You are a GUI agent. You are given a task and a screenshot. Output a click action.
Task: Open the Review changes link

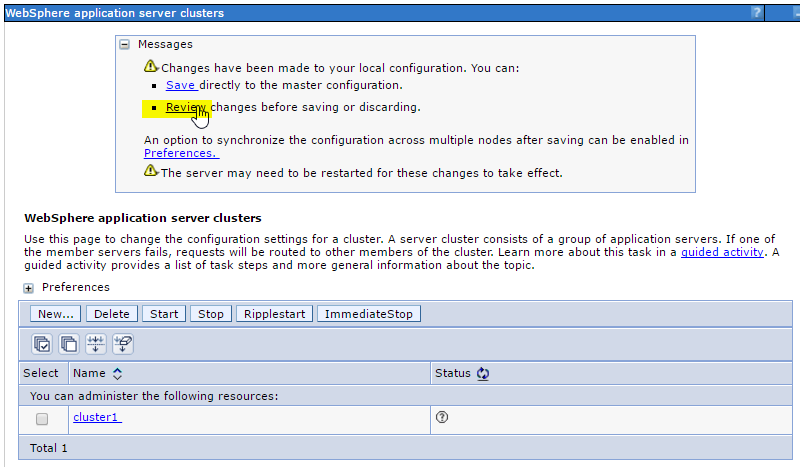186,107
